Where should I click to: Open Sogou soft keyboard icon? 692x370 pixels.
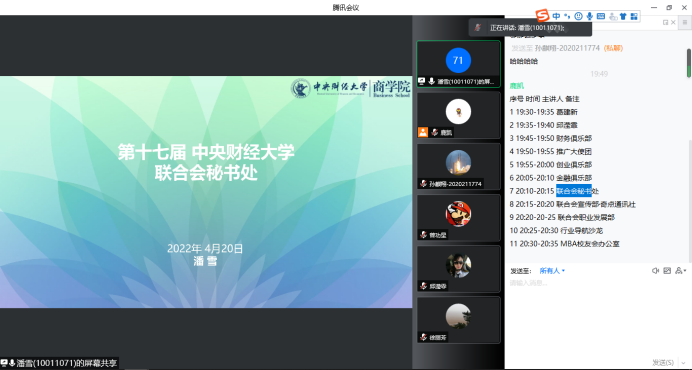click(601, 16)
